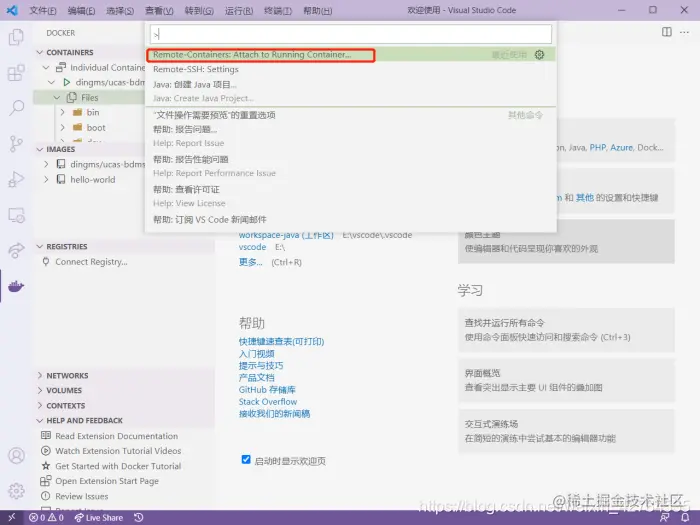Viewport: 700px width, 525px height.
Task: Open 交互式演练场 card
Action: [x=566, y=431]
